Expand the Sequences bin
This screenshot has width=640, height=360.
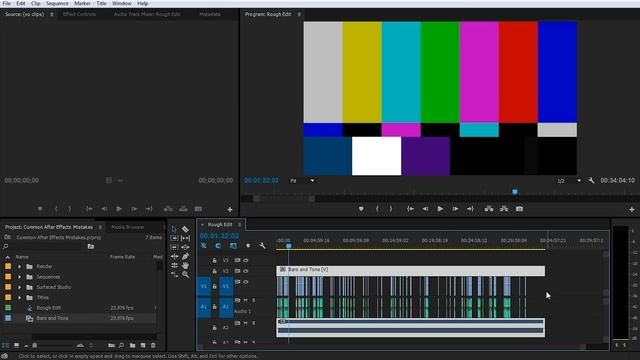pos(19,277)
